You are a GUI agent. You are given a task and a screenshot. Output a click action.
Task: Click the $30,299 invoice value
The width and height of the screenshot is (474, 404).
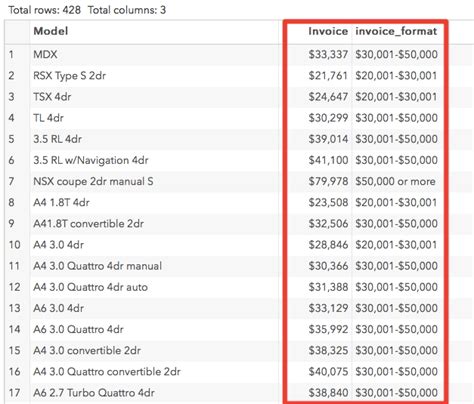click(328, 118)
